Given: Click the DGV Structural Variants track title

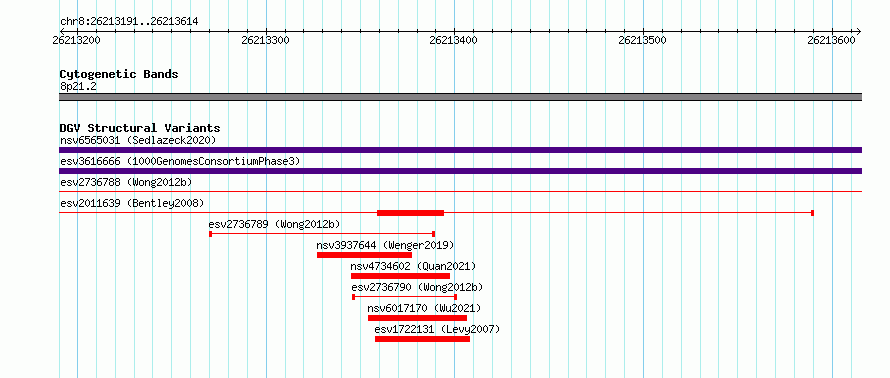Looking at the screenshot, I should (x=140, y=128).
